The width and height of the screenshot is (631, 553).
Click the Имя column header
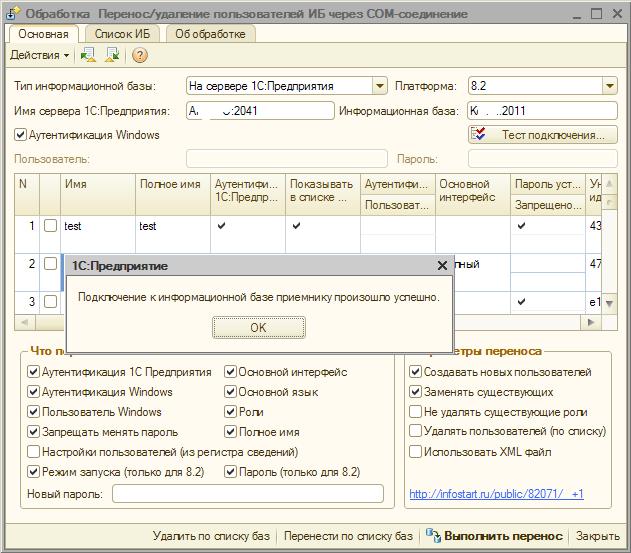pos(98,194)
